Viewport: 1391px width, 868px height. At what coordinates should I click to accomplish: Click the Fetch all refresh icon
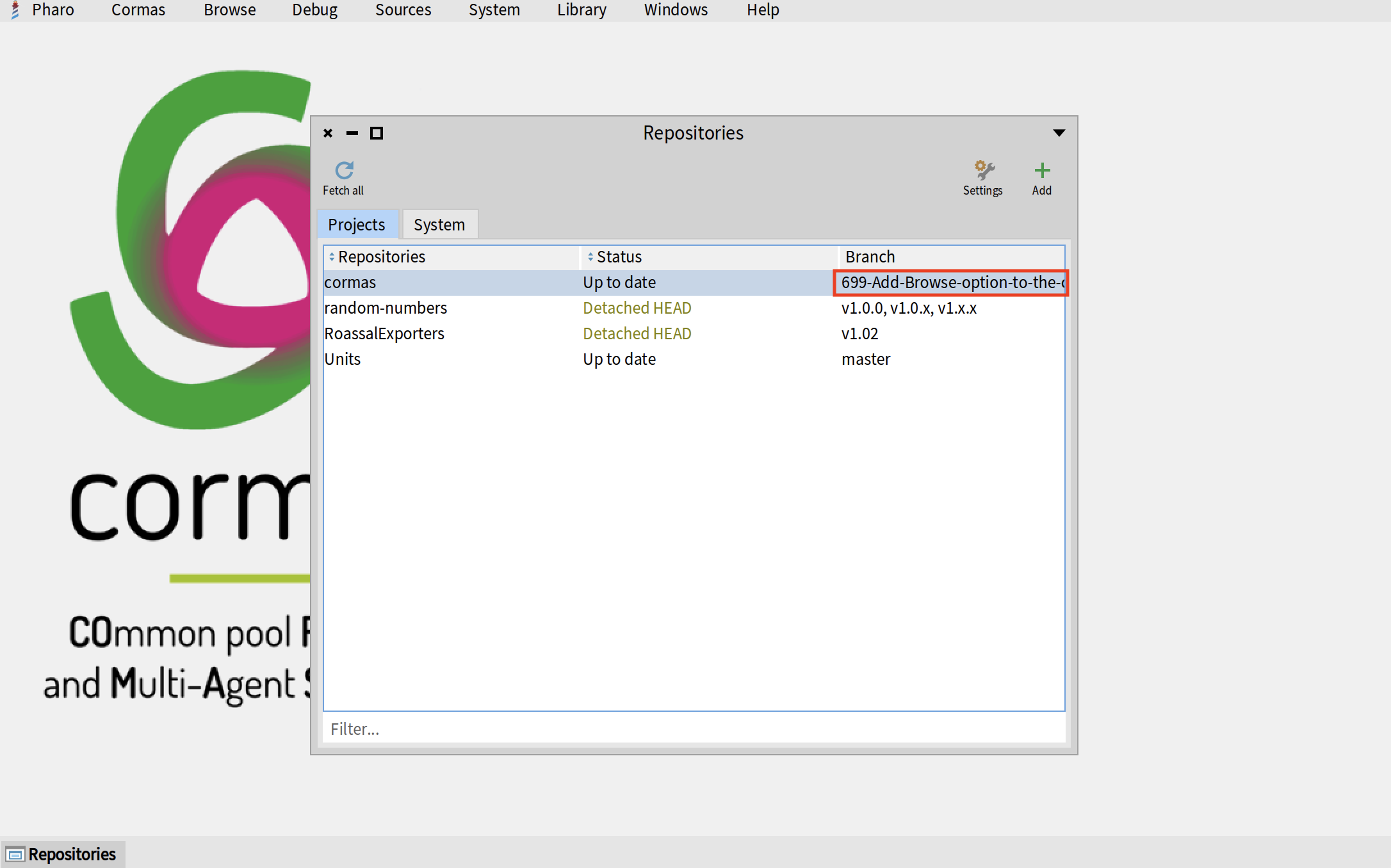click(x=344, y=170)
